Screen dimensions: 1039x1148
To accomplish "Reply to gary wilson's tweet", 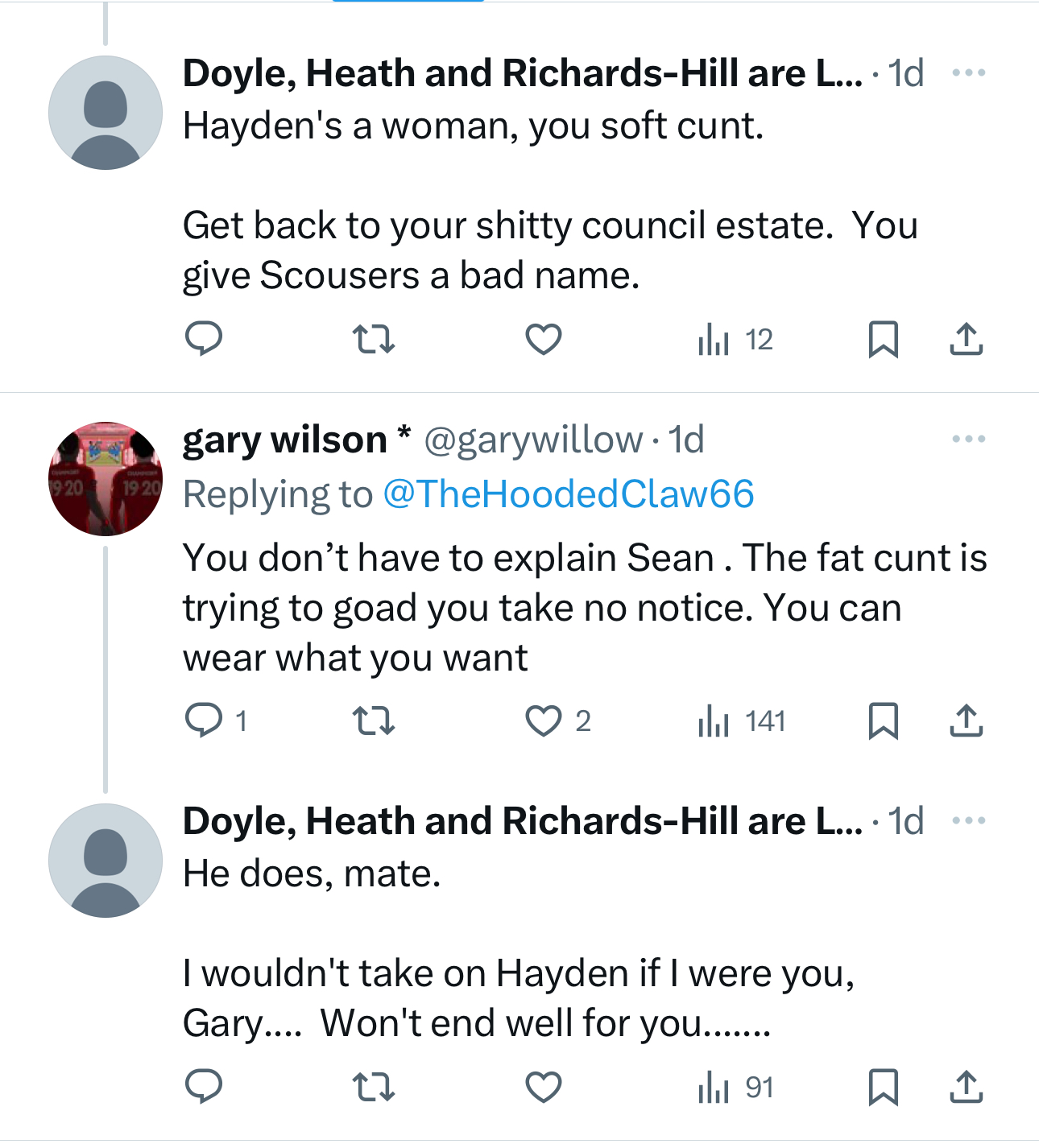I will click(x=203, y=721).
